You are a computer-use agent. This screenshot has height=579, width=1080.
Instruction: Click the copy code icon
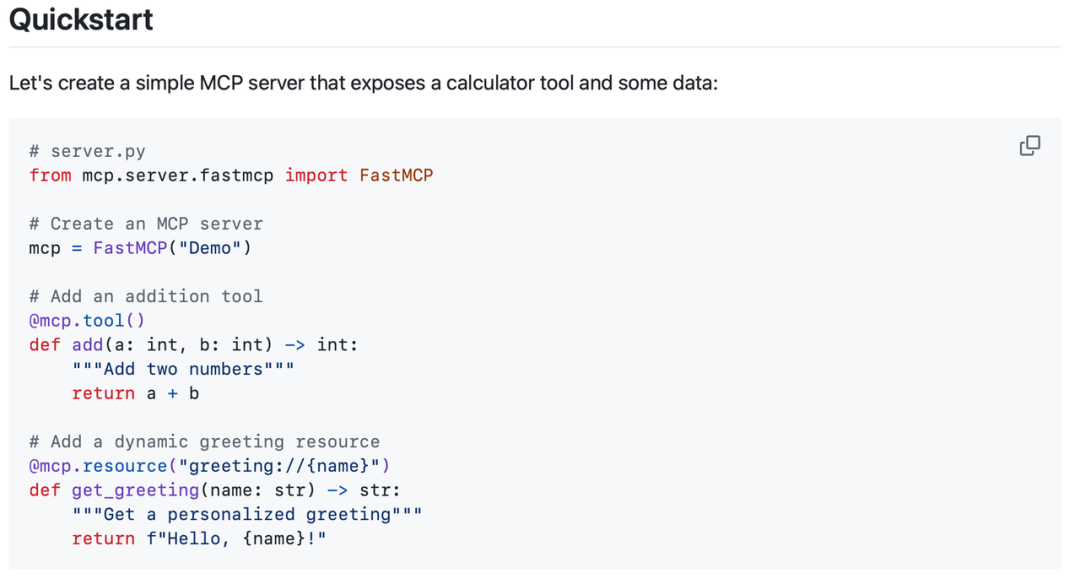point(1029,146)
